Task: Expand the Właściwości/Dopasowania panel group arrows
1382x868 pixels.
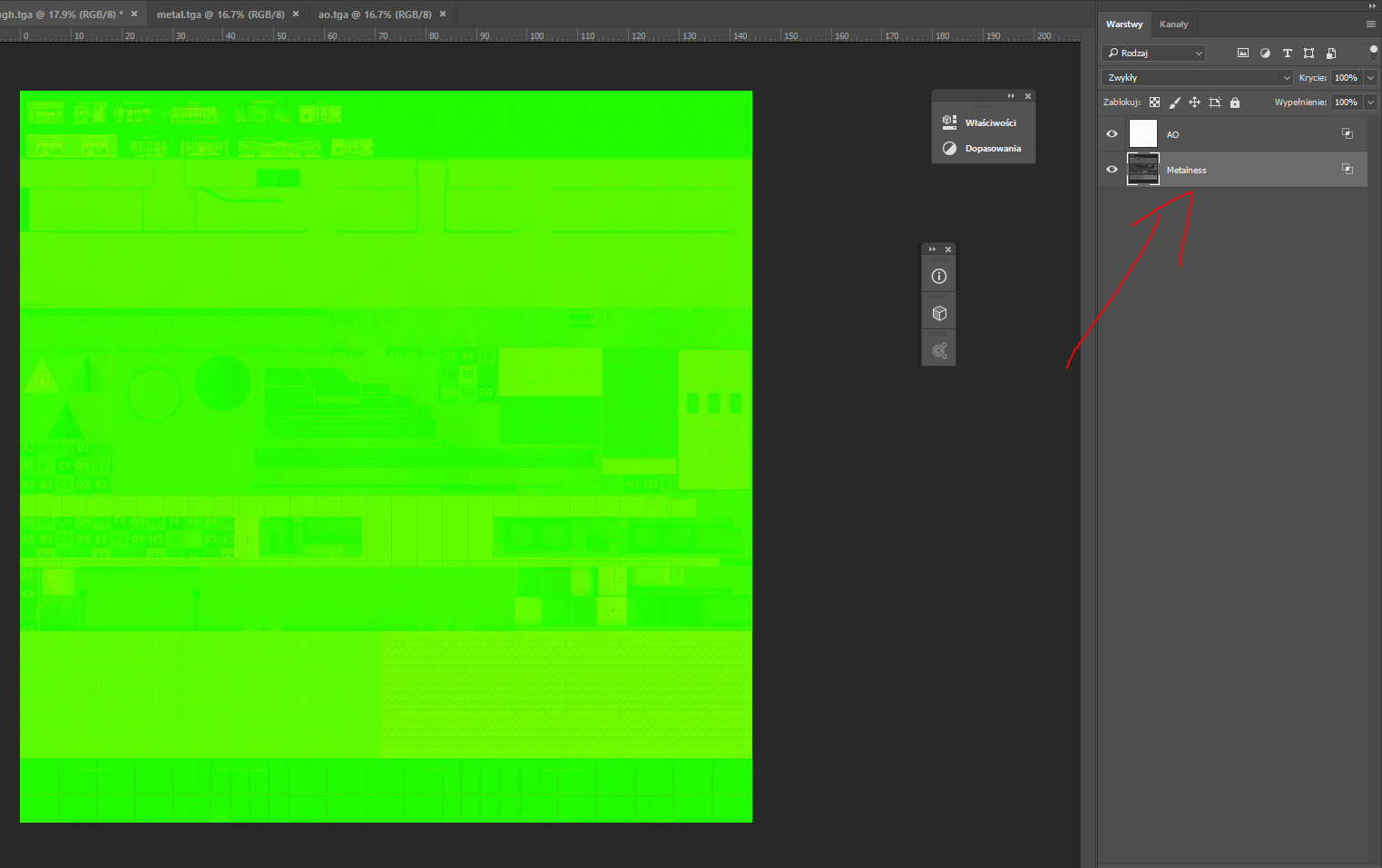Action: pos(1011,96)
